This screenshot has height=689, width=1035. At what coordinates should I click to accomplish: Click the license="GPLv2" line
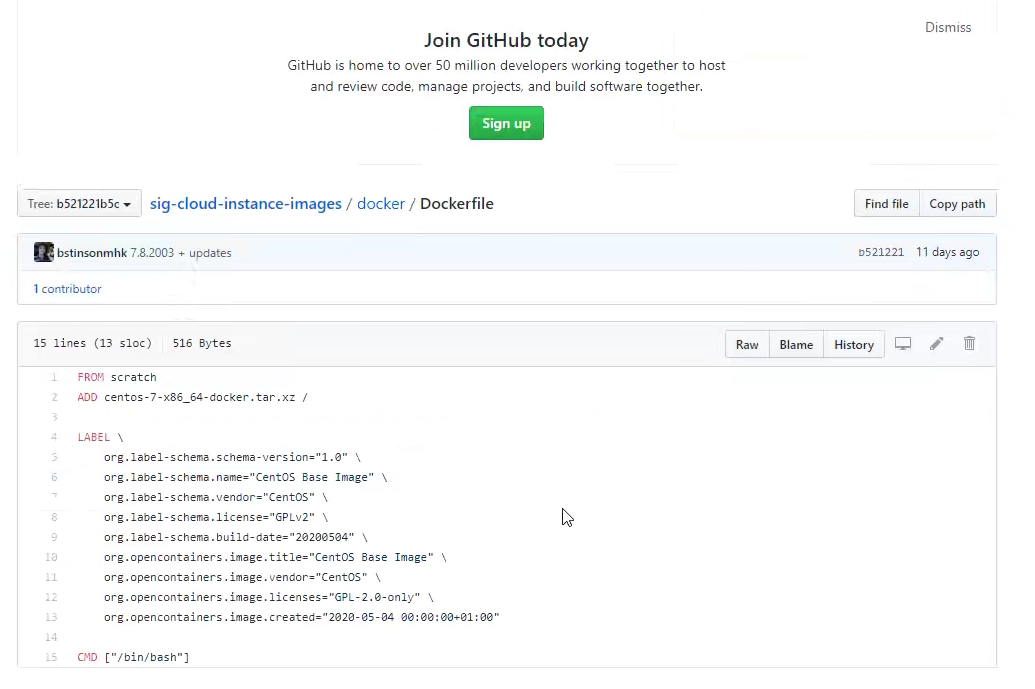[x=216, y=517]
